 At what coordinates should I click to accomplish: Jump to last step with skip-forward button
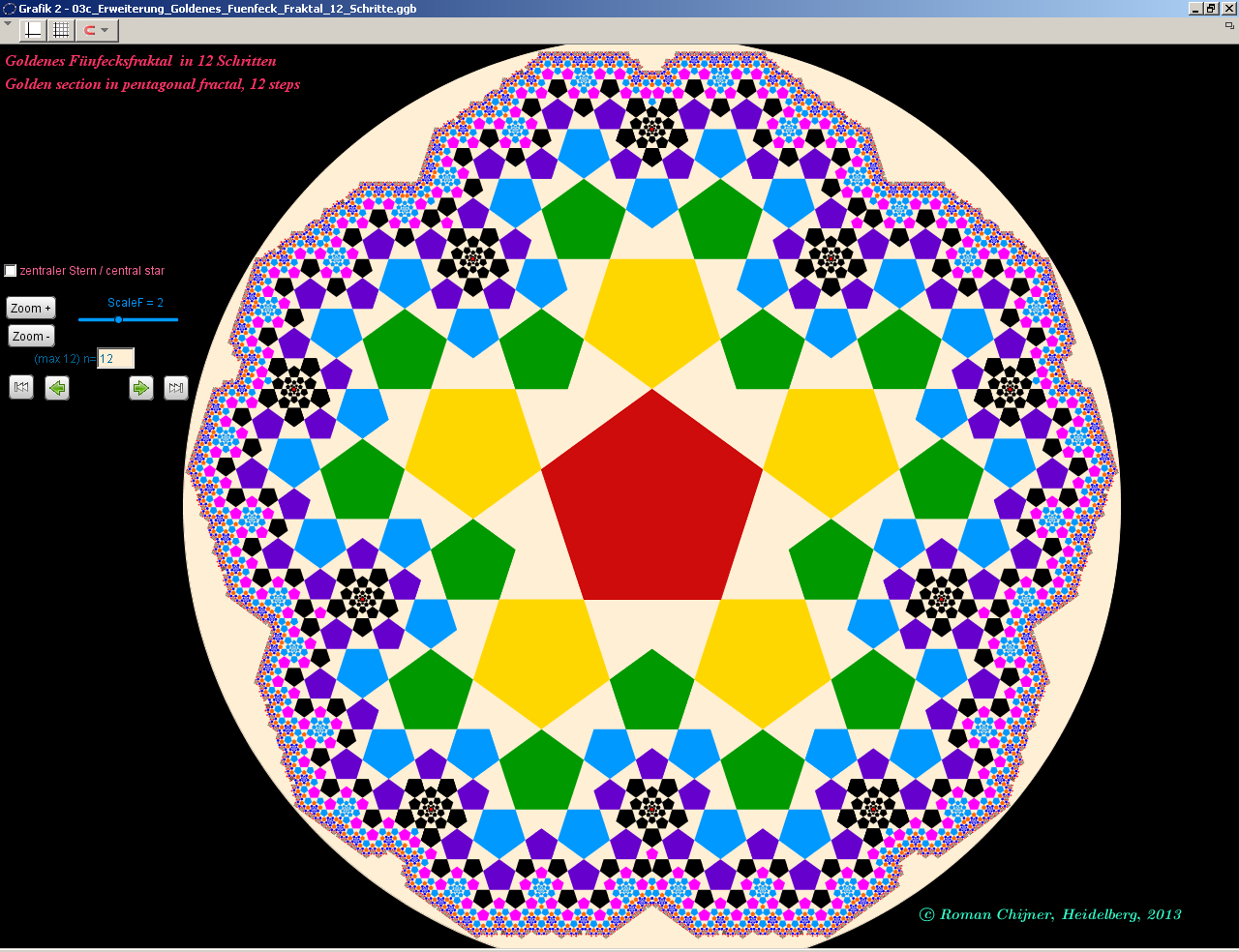coord(175,388)
